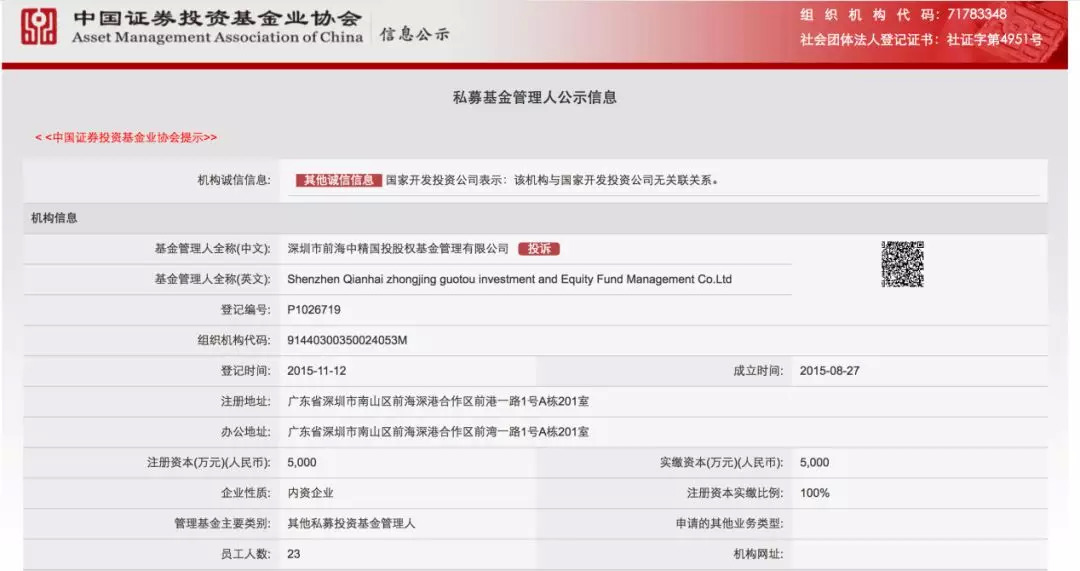Click the 员工人数 label
Image resolution: width=1080 pixels, height=571 pixels.
pyautogui.click(x=245, y=554)
